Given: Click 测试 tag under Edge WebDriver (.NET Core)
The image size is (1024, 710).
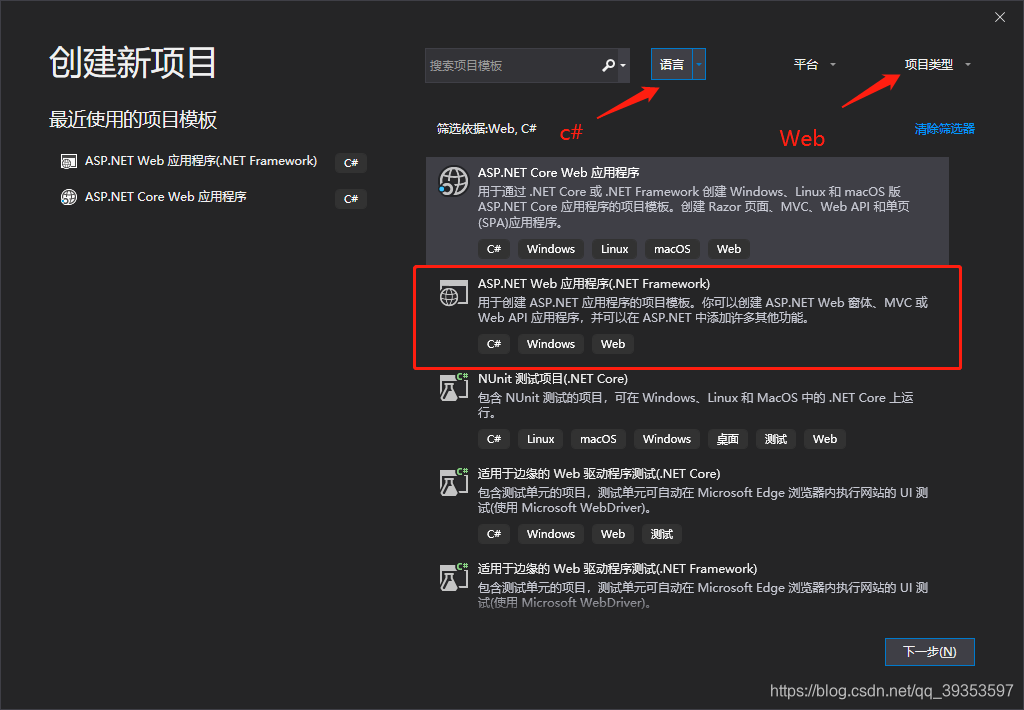Looking at the screenshot, I should point(662,534).
